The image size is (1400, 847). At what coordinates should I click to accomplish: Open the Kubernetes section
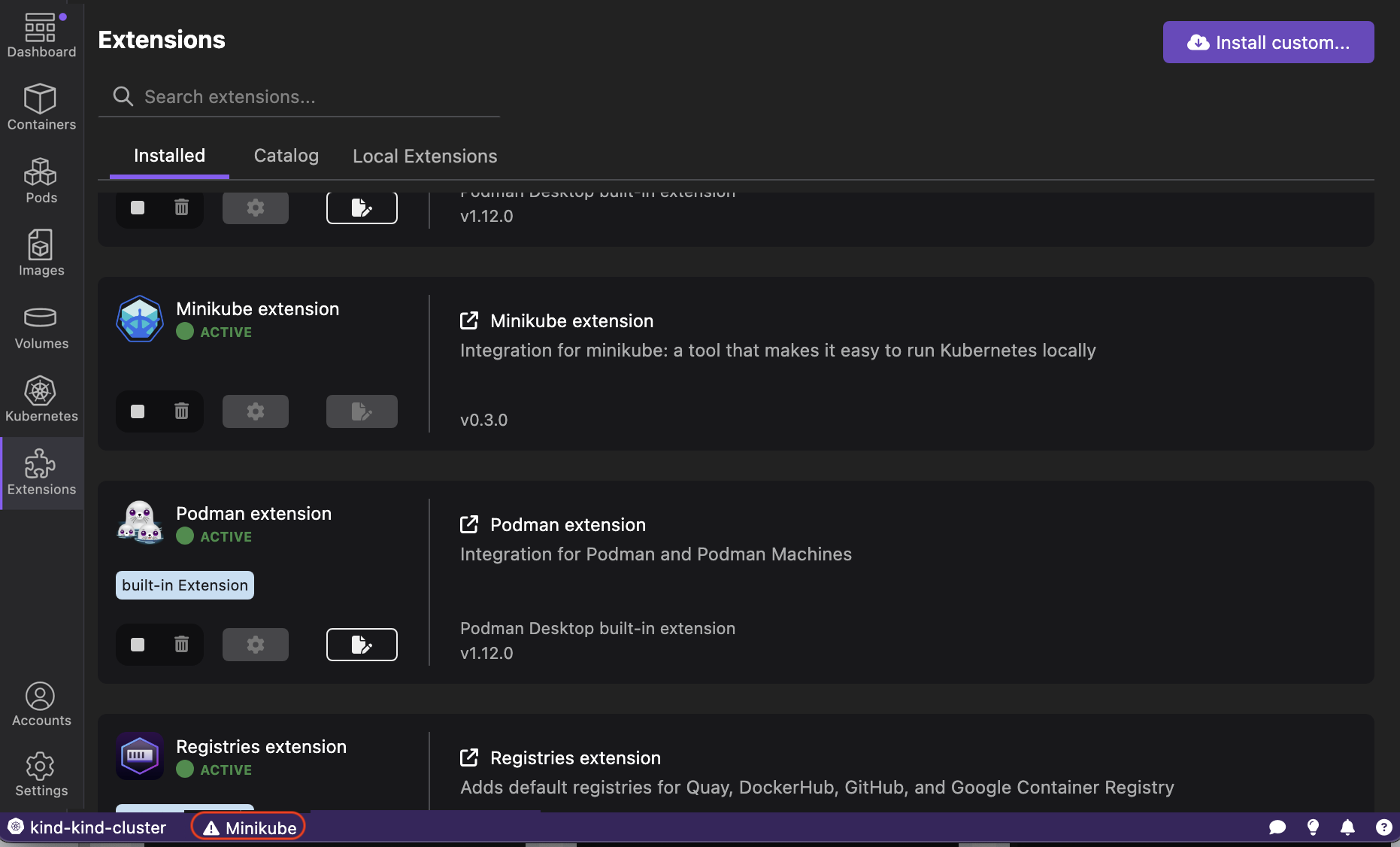(x=41, y=399)
